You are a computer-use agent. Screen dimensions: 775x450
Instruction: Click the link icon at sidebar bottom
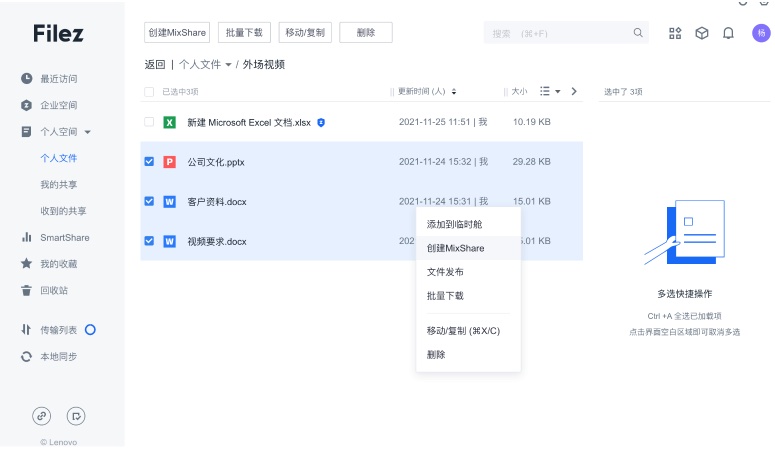coord(42,416)
